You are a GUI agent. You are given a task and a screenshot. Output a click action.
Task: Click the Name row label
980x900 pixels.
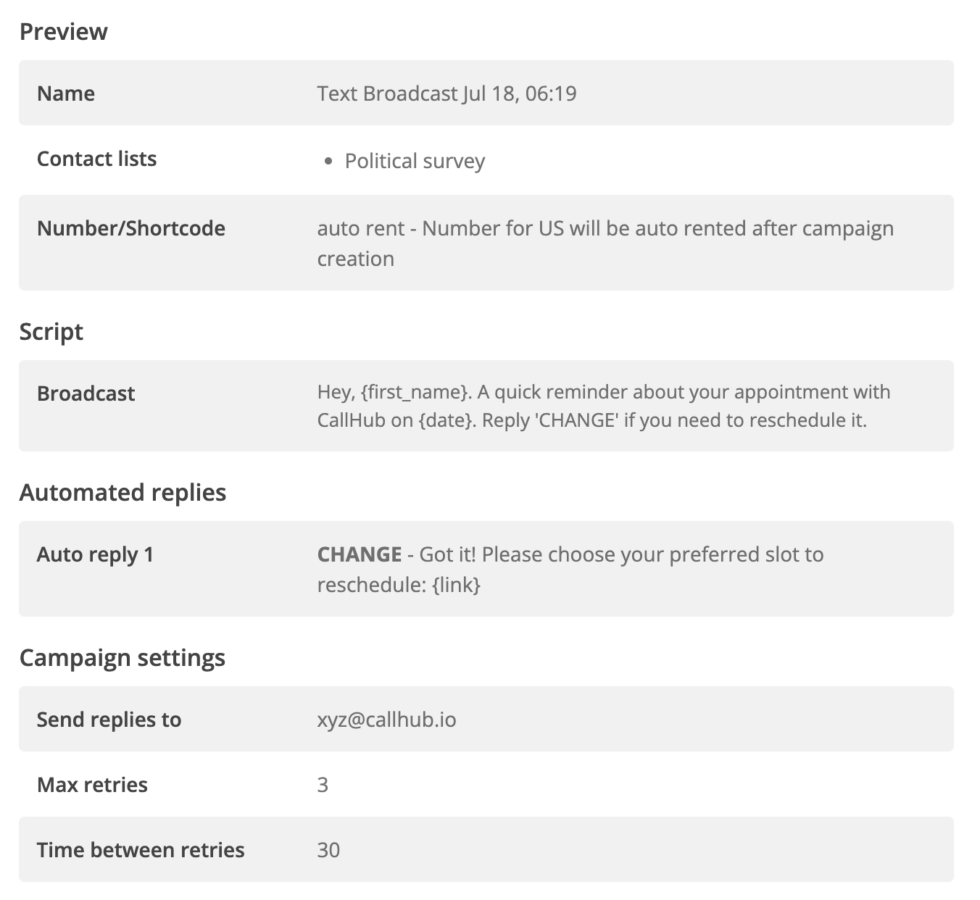(66, 94)
